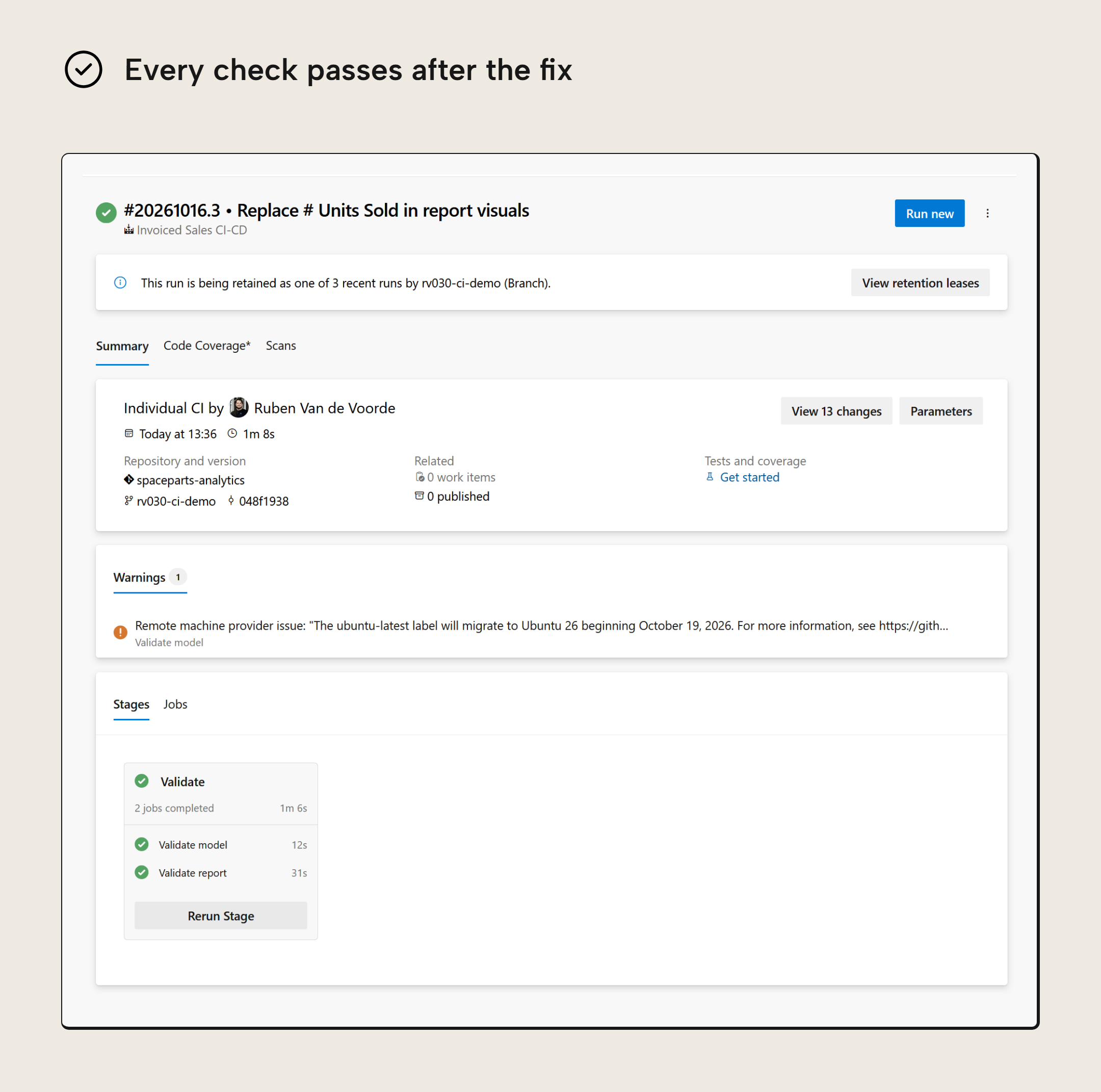This screenshot has width=1101, height=1092.
Task: Click 0 work items
Action: tap(461, 477)
